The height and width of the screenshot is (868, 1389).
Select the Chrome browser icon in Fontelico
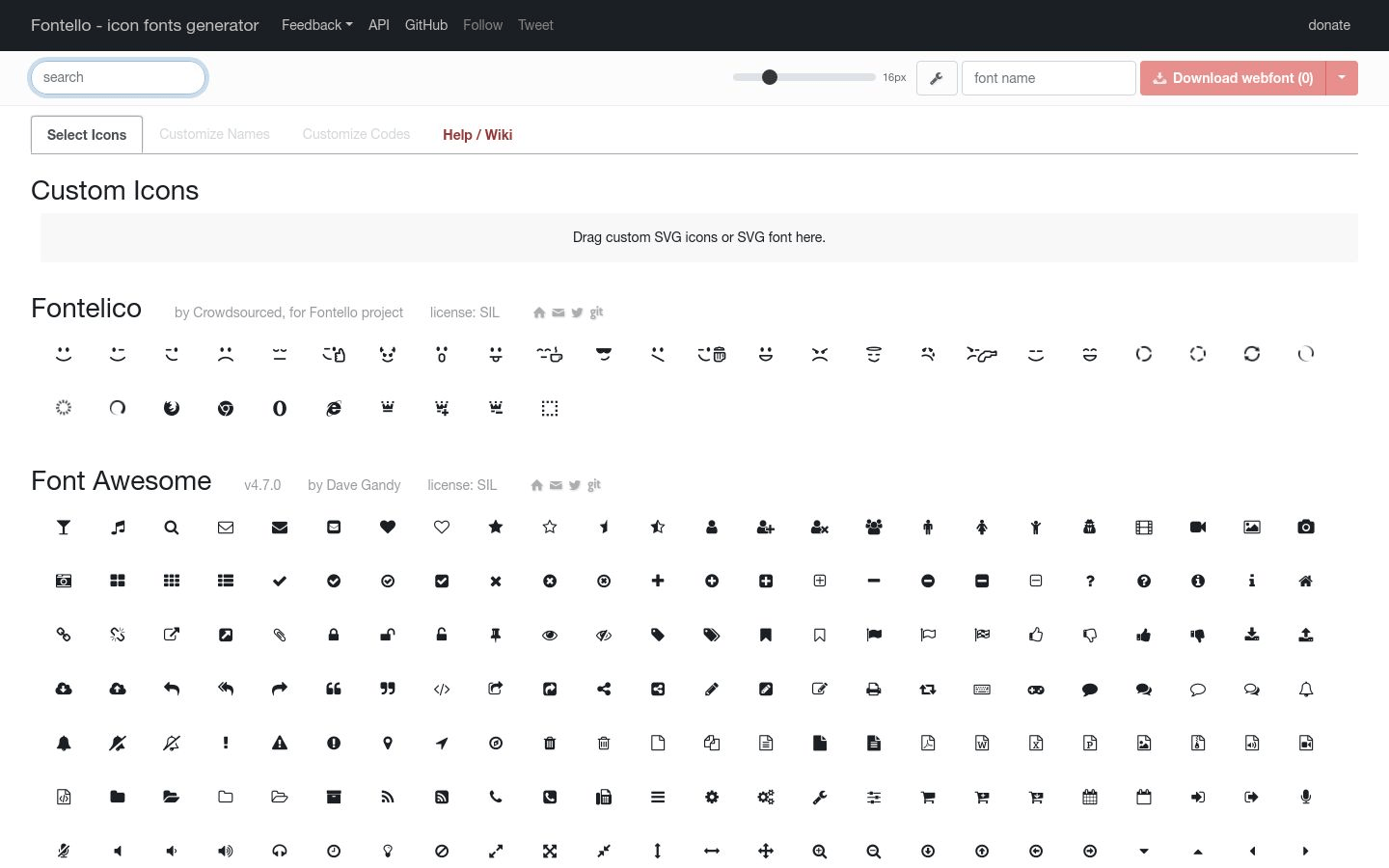coord(226,408)
